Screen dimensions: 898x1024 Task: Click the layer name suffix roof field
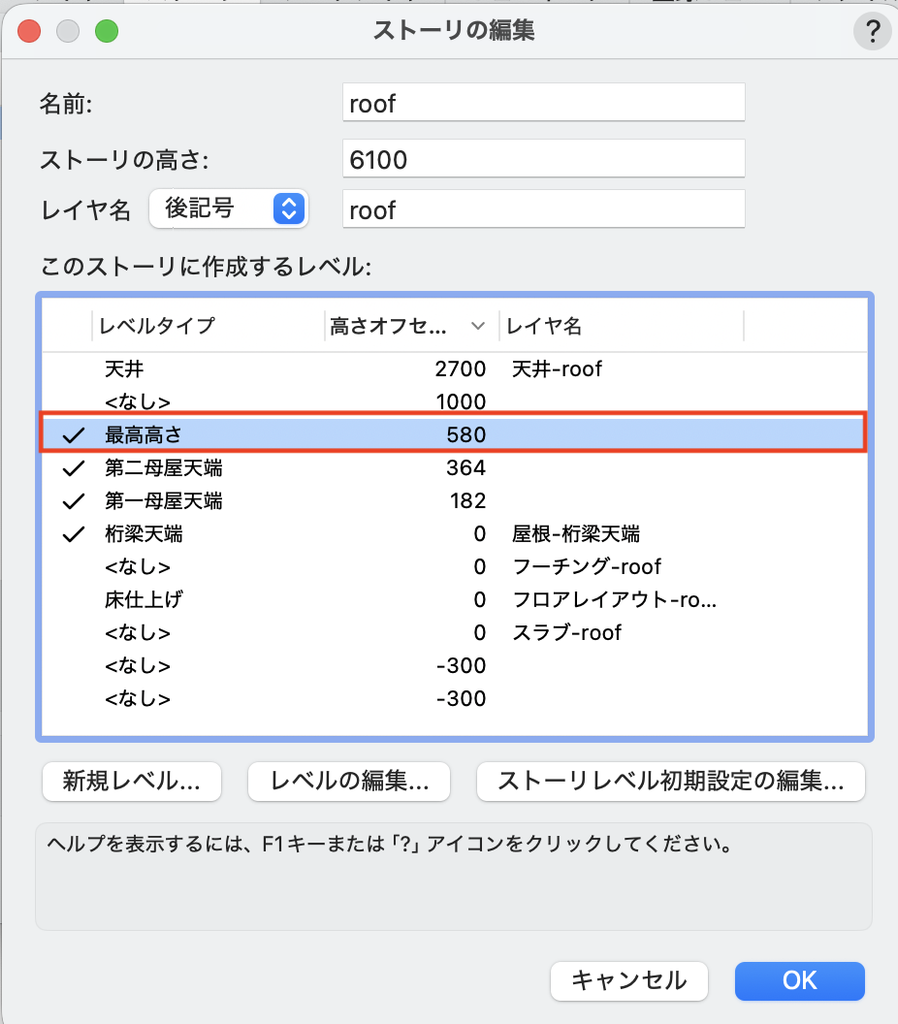(543, 209)
